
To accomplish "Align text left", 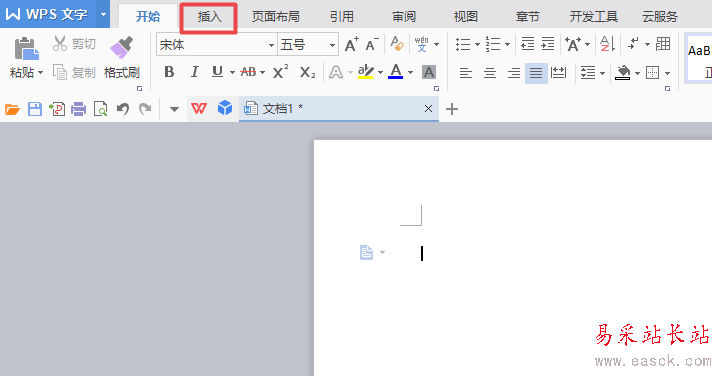I will coord(465,73).
